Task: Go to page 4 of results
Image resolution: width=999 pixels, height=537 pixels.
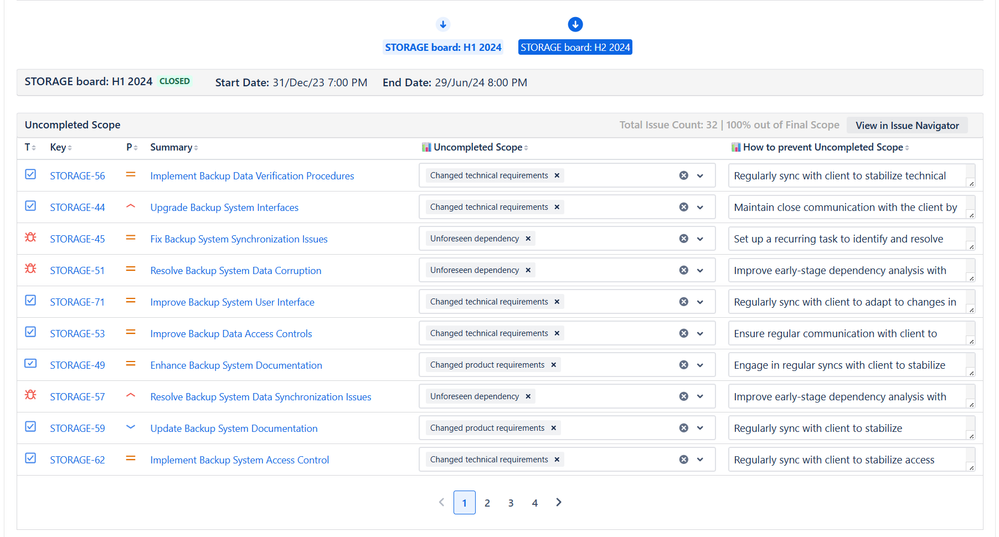Action: 535,503
